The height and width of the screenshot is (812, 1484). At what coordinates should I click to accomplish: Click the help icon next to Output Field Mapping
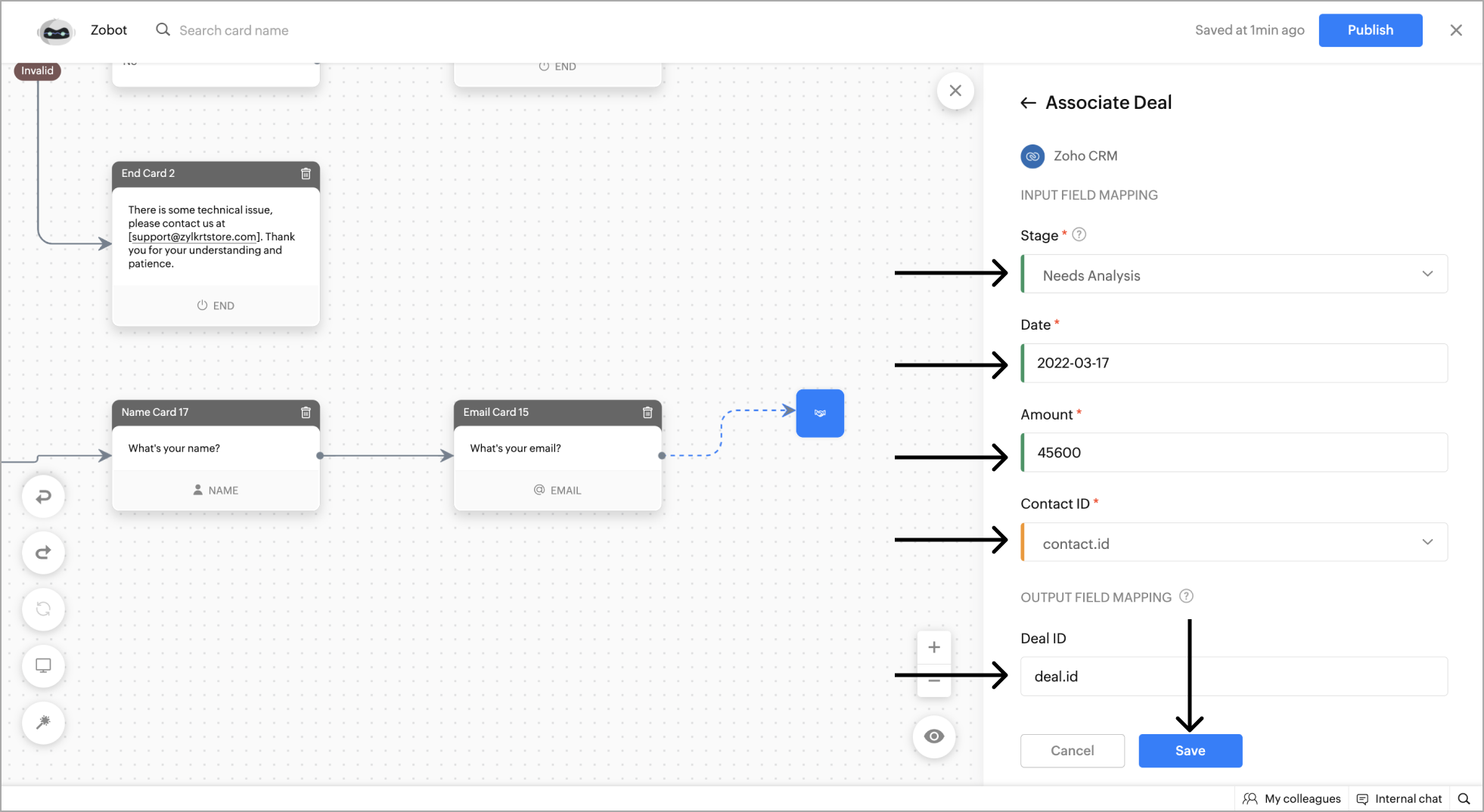[x=1186, y=597]
